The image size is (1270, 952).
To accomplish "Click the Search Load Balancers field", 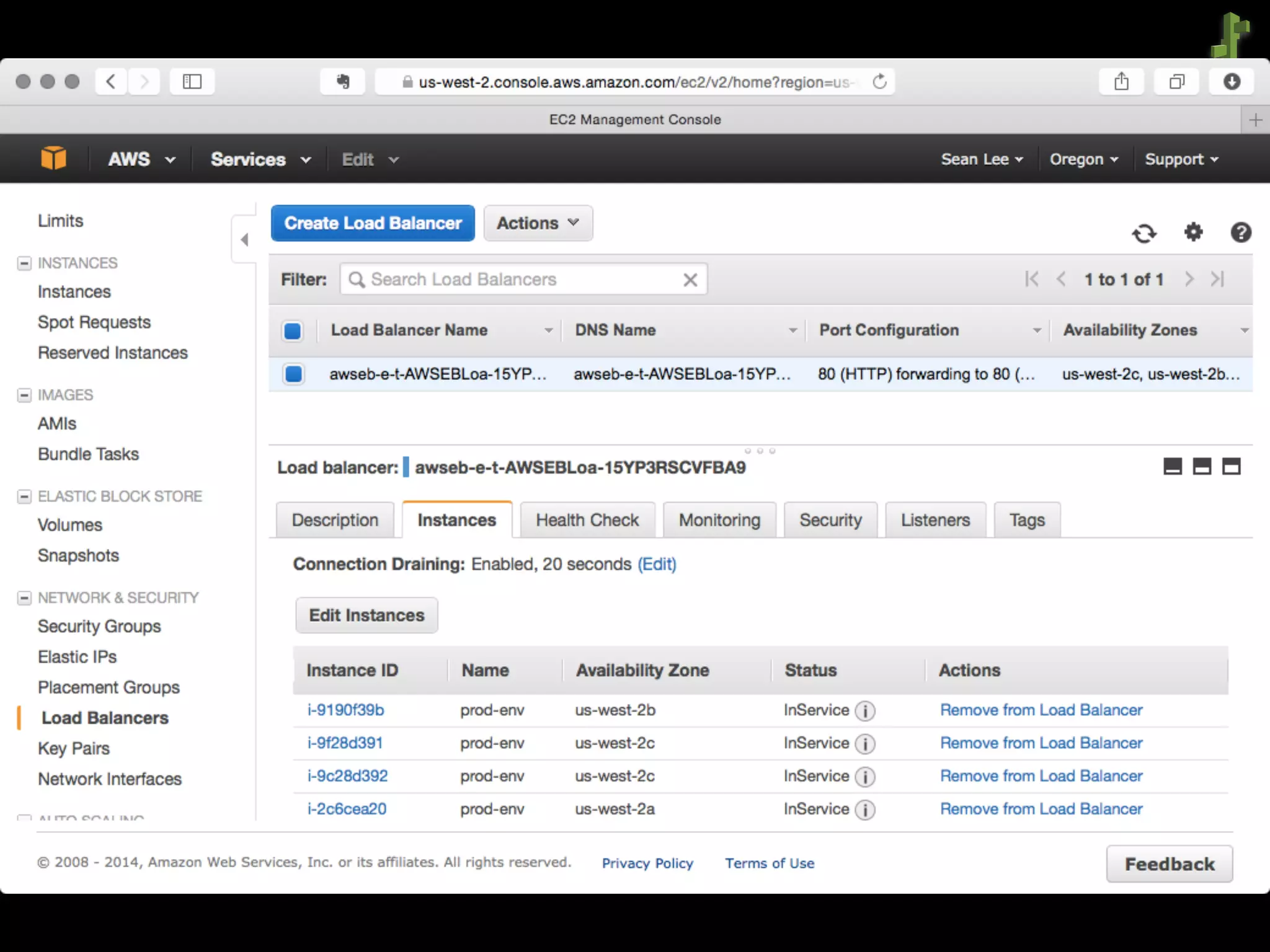I will tap(521, 280).
